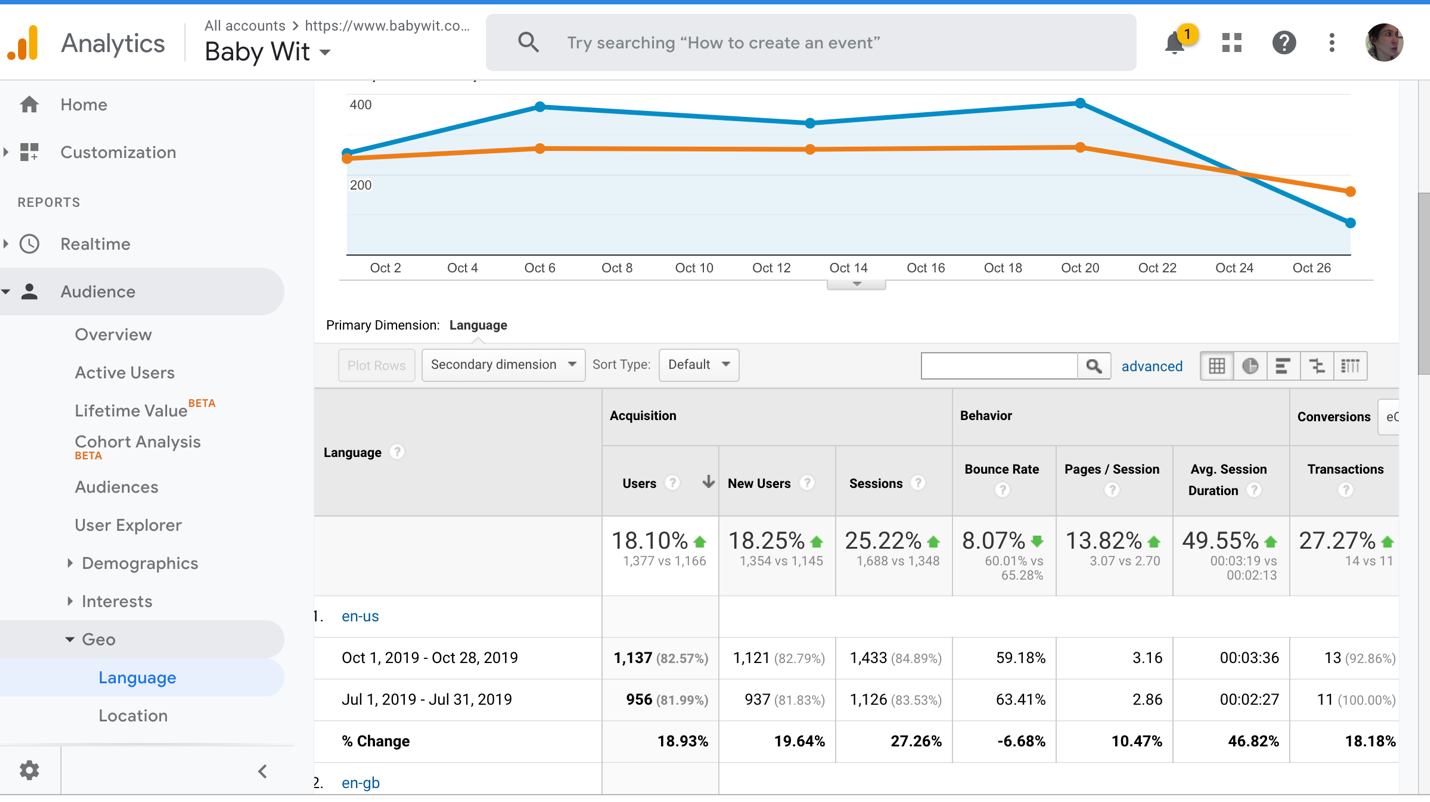
Task: Switch to Performance bar view icon
Action: (1283, 366)
